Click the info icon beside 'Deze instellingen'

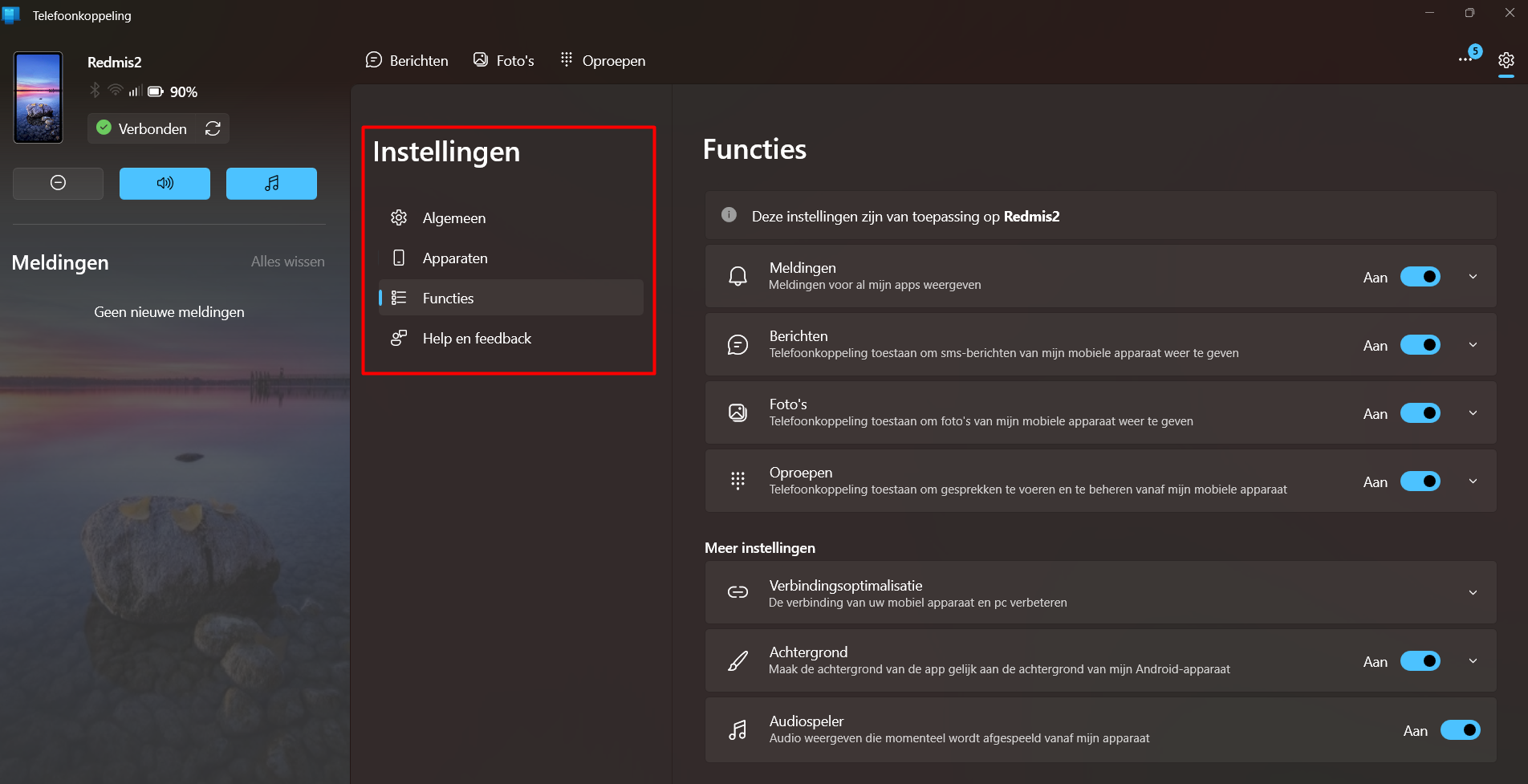(x=729, y=215)
